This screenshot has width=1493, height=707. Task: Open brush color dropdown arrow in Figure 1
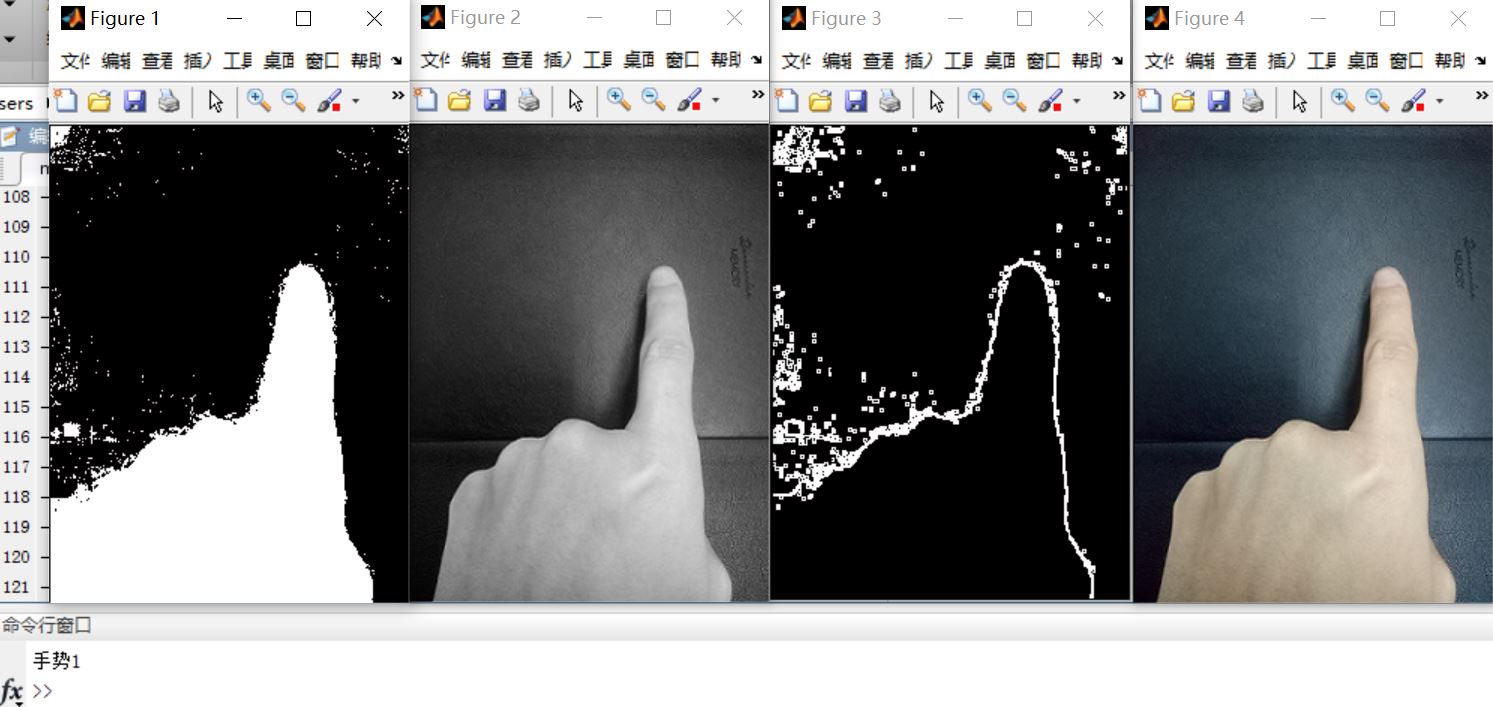click(x=355, y=101)
